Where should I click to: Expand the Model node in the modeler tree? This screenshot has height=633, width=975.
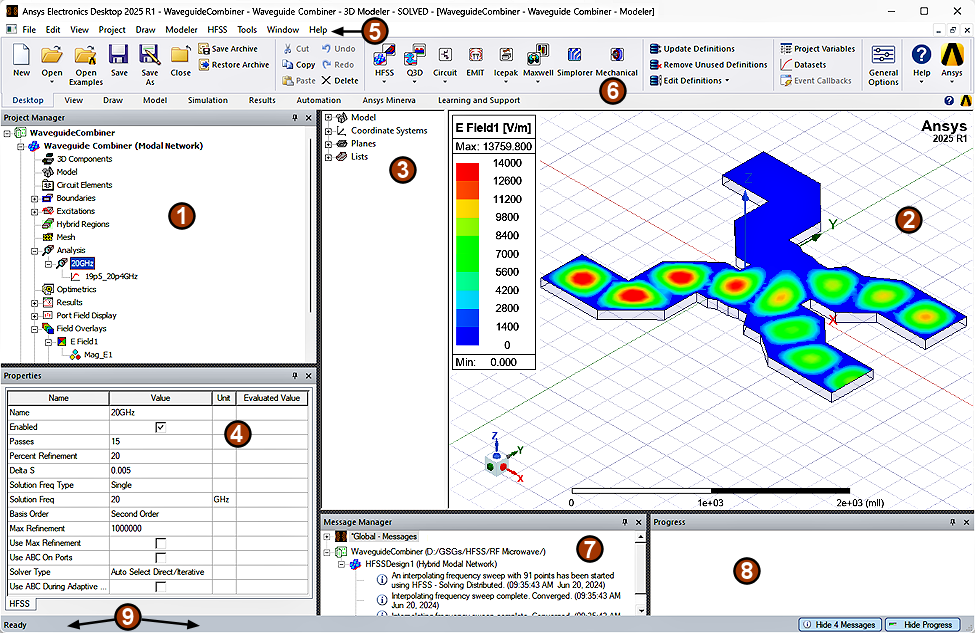click(328, 118)
